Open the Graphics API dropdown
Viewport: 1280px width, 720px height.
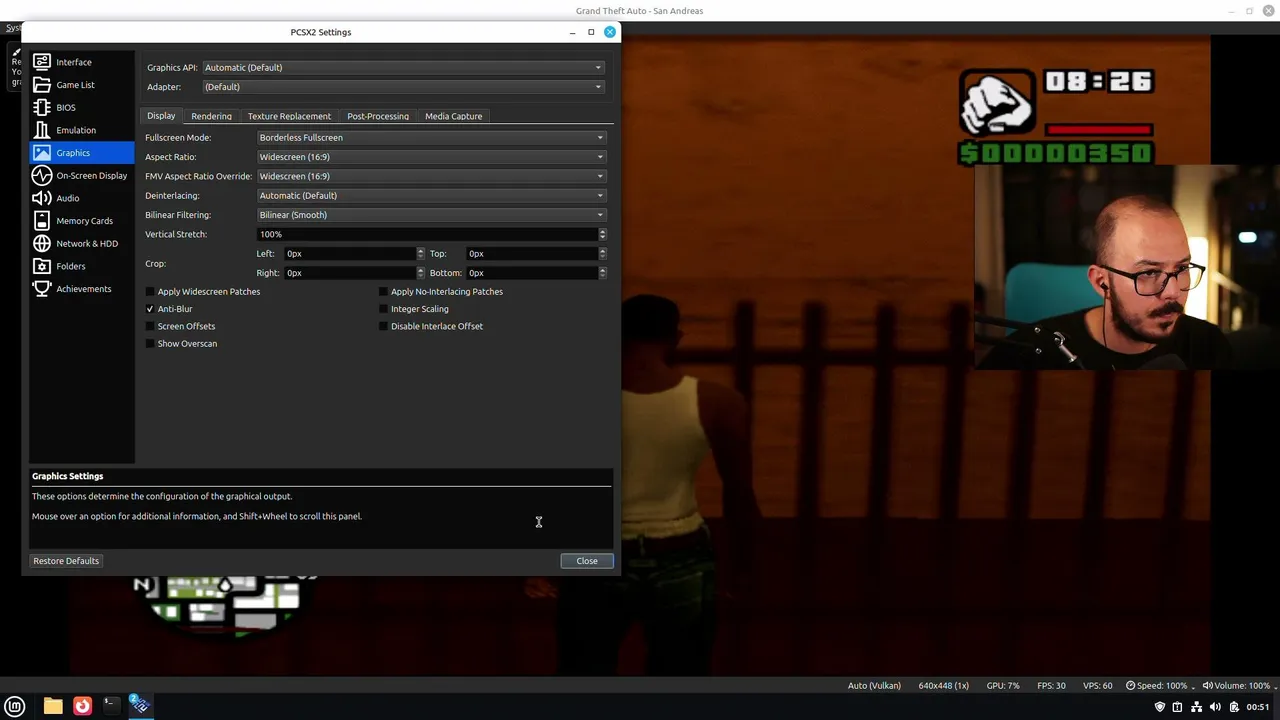403,68
